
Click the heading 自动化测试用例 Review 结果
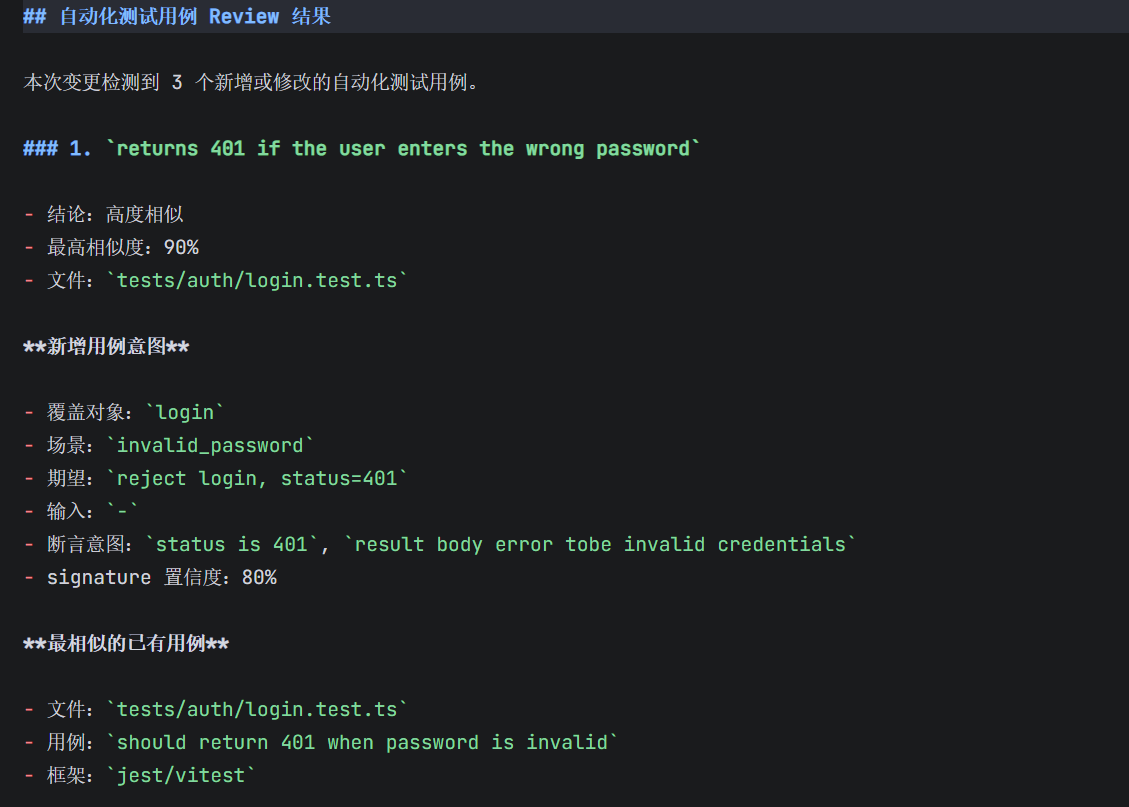195,16
